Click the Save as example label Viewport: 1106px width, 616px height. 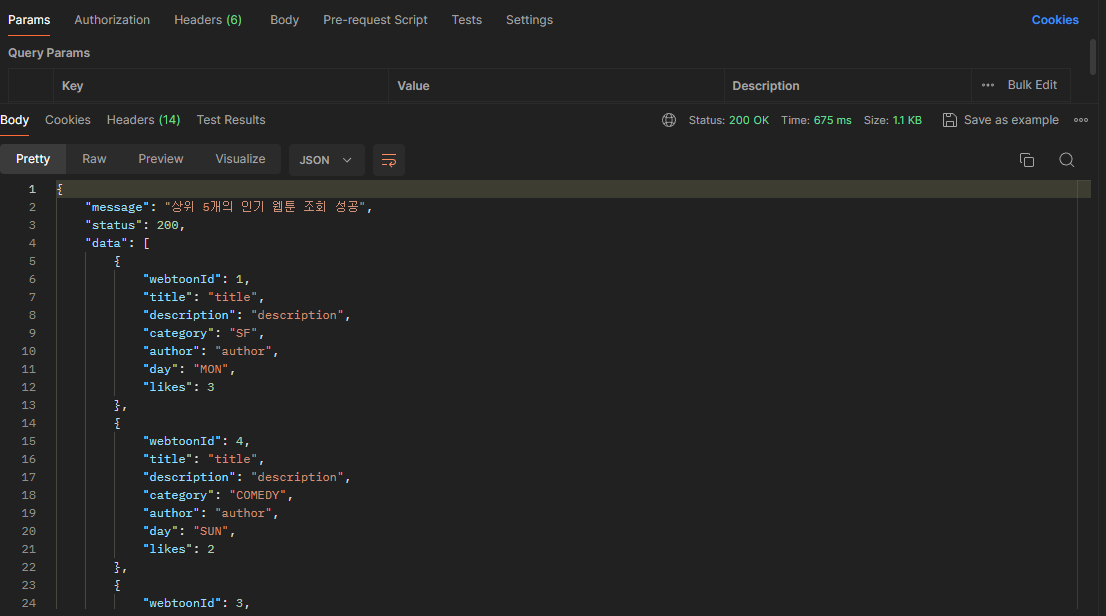coord(1011,120)
